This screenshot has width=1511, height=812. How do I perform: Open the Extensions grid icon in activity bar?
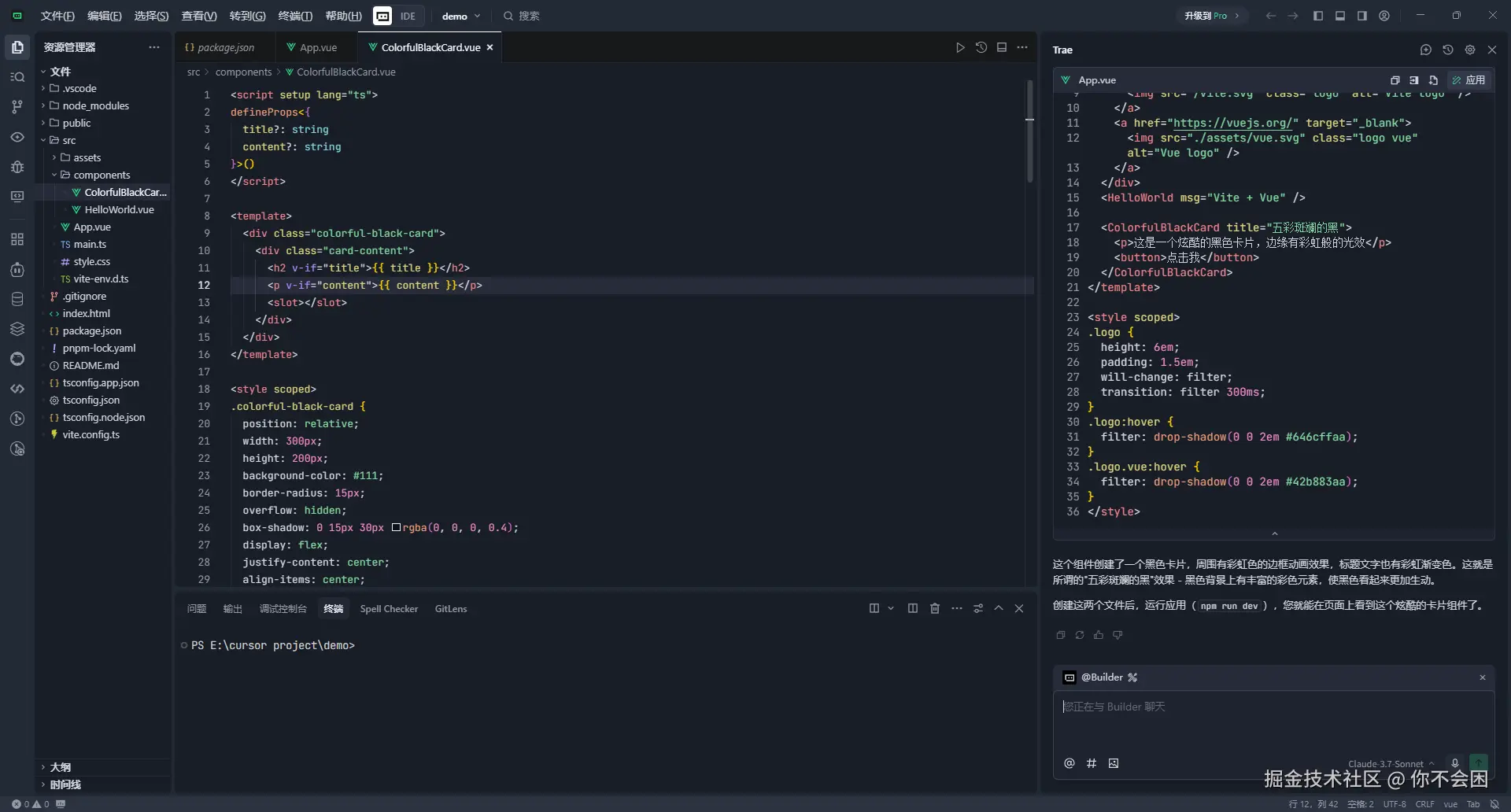[x=17, y=239]
